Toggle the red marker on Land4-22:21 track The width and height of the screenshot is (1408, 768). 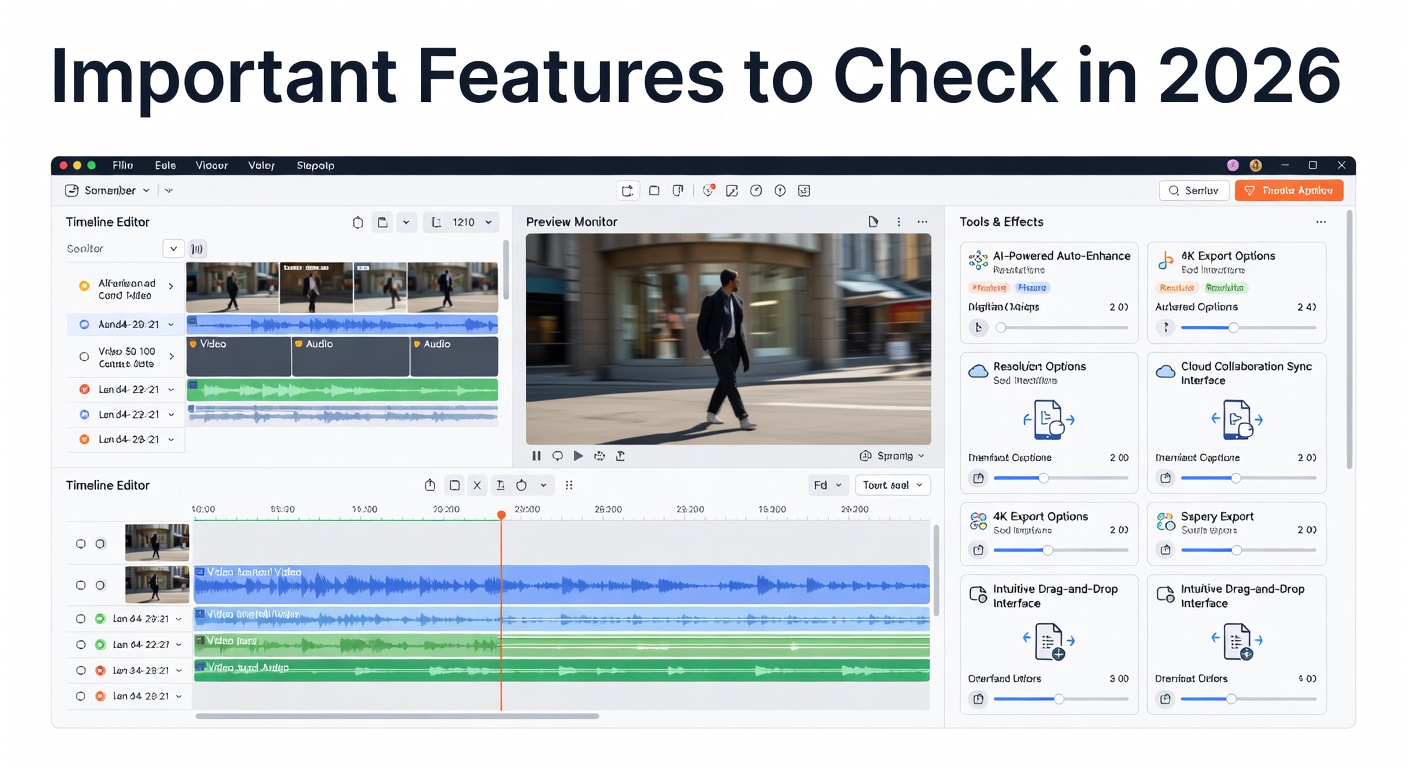pos(84,390)
